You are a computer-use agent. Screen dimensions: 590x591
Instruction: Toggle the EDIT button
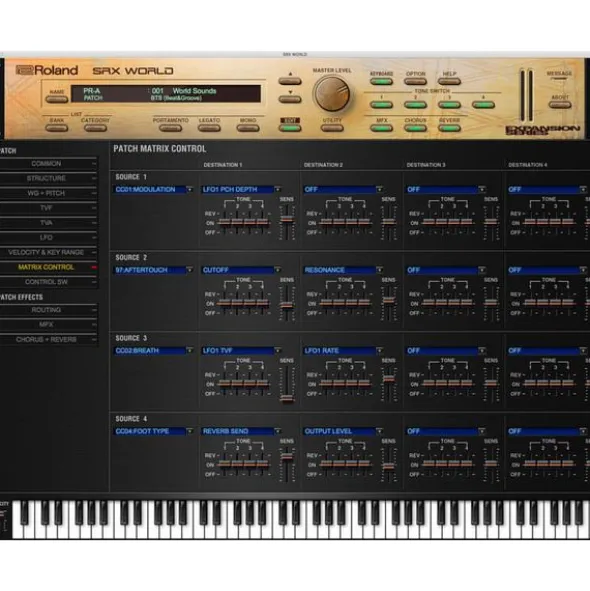point(290,128)
